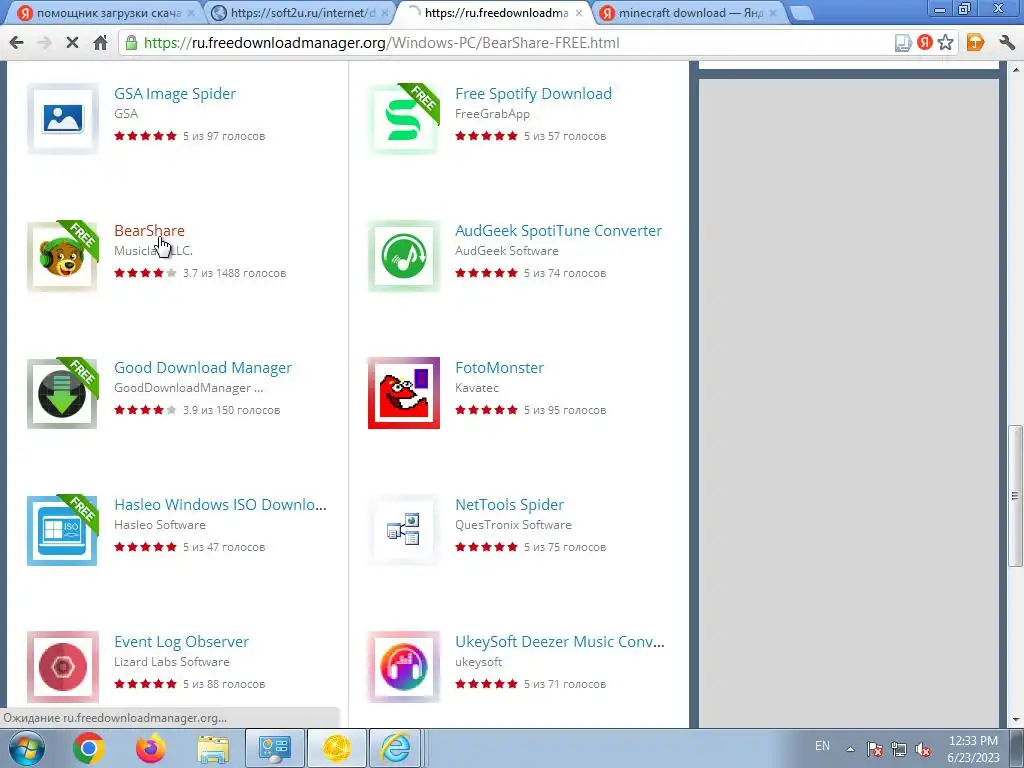This screenshot has width=1024, height=768.
Task: Click the scrollbar up arrow
Action: 1016,69
